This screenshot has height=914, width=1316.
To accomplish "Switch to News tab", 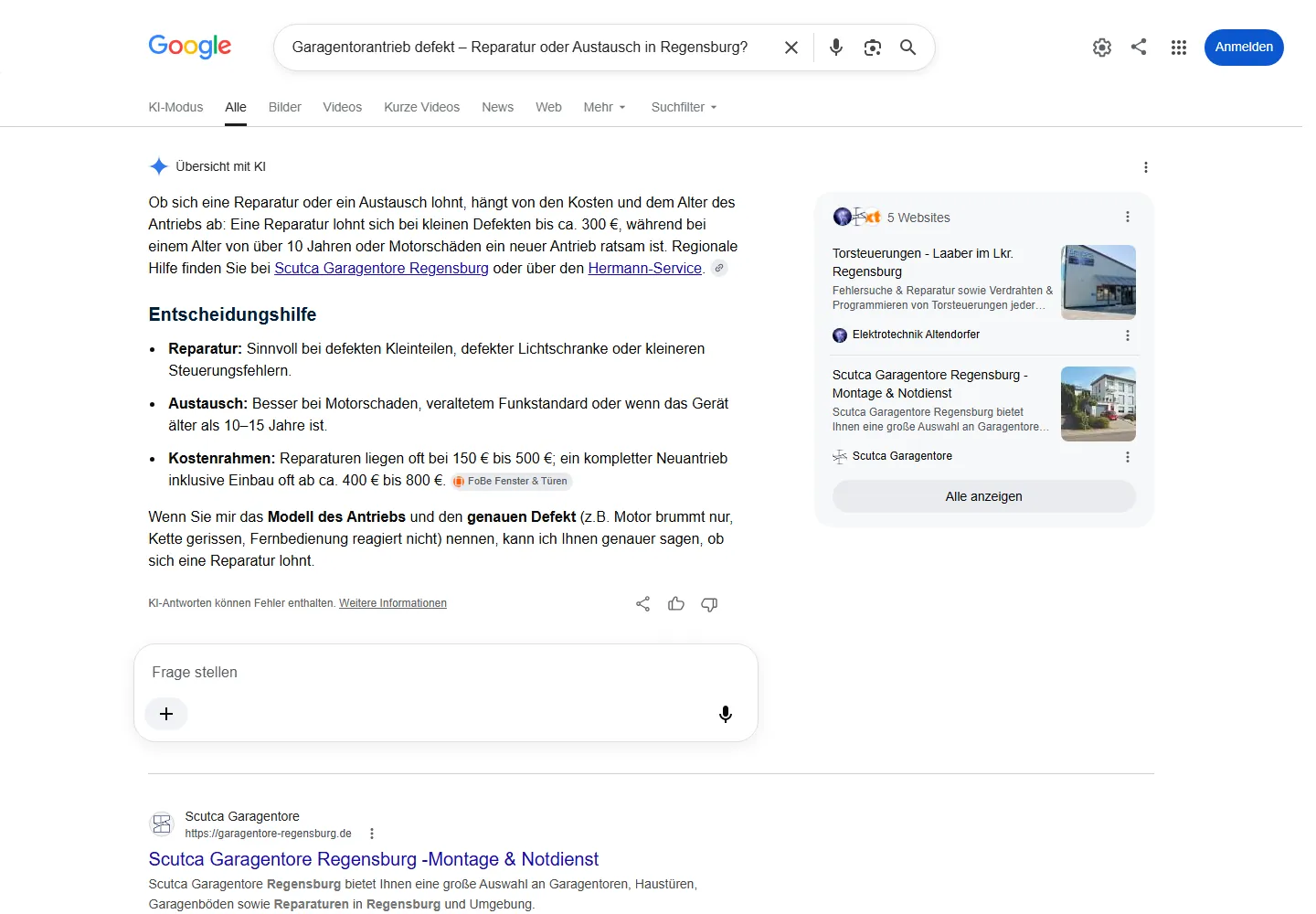I will point(498,107).
